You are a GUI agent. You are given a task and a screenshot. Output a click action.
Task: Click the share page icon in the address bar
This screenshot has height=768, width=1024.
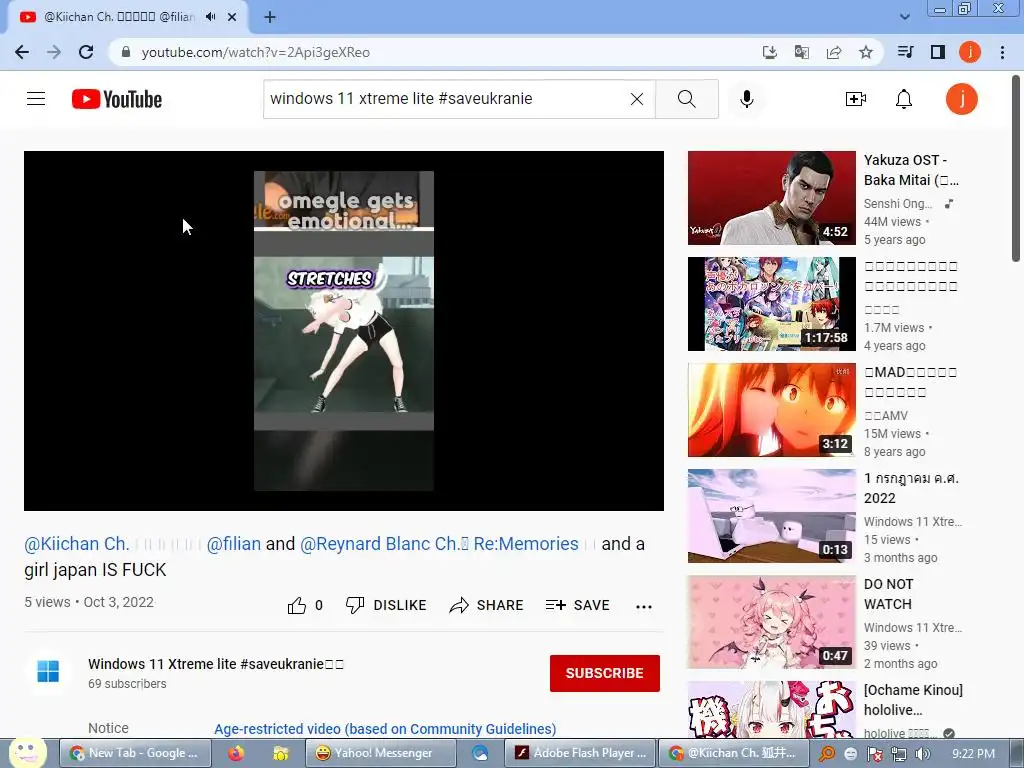[834, 52]
